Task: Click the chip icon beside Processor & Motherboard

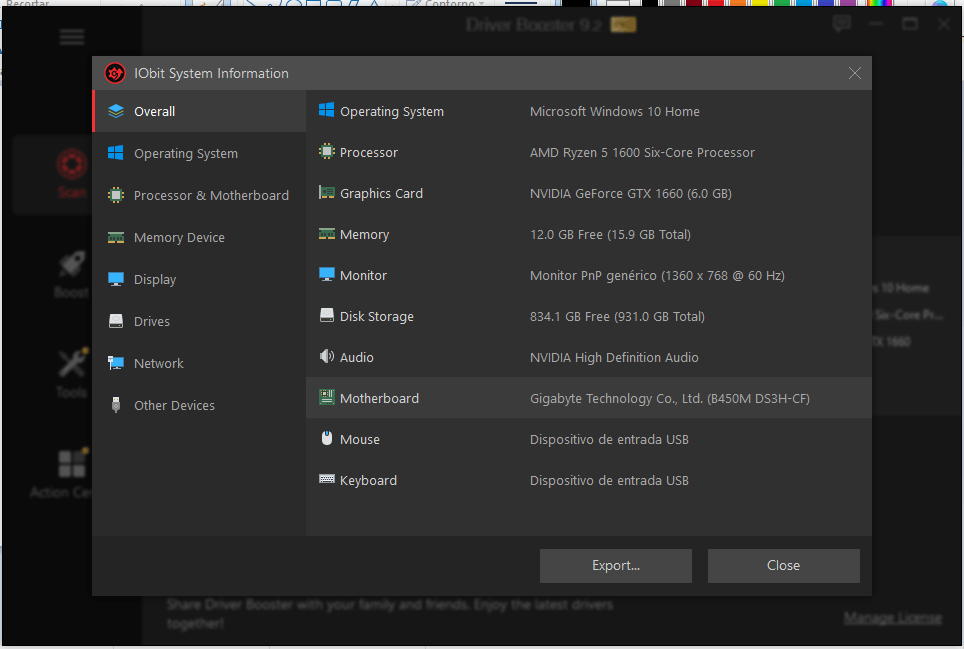Action: click(116, 195)
